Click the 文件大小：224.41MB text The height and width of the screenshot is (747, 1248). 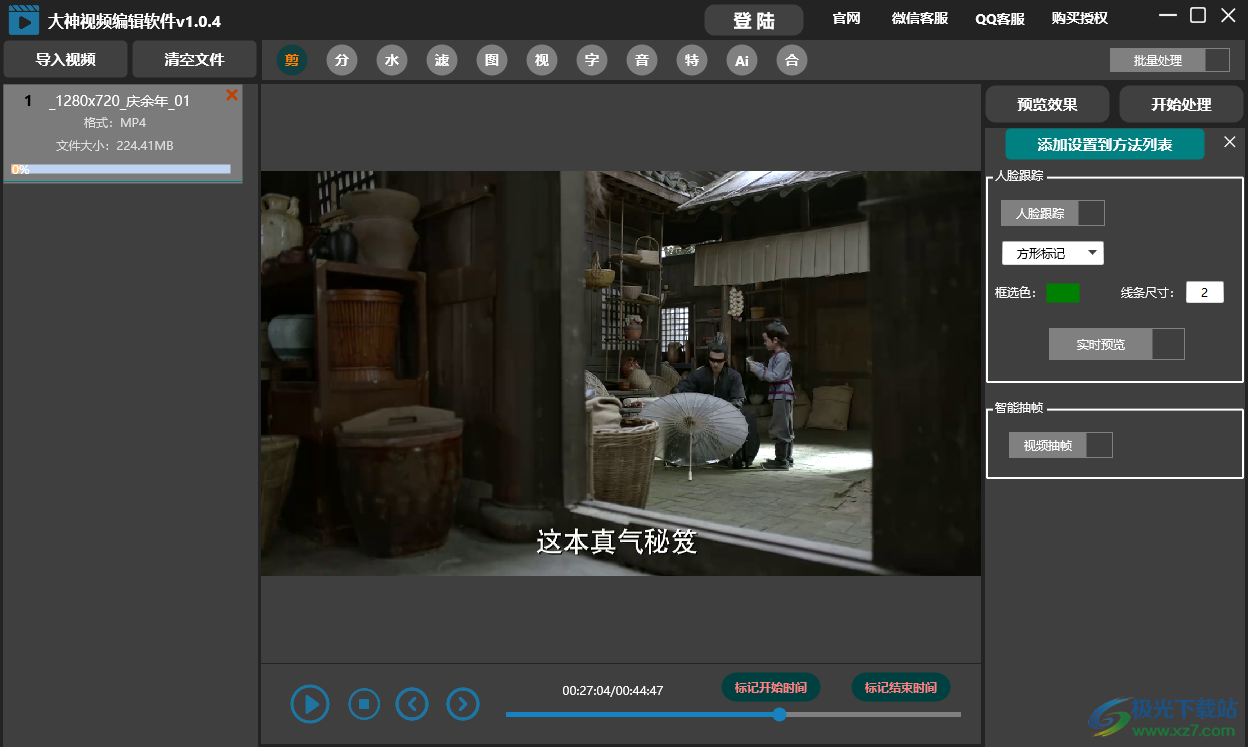(x=115, y=145)
